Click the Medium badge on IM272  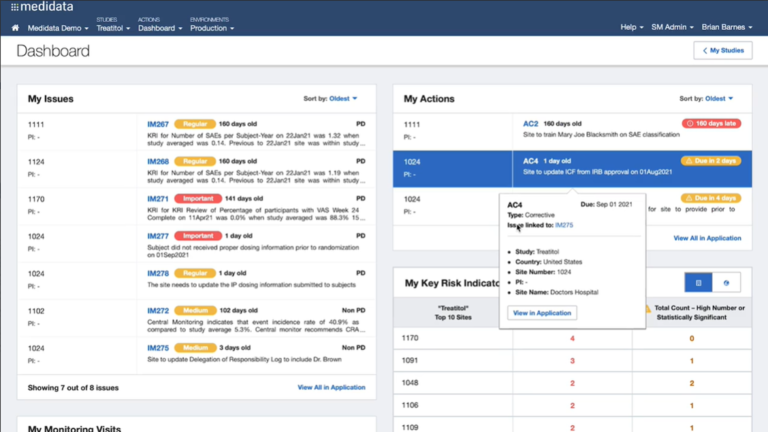[x=195, y=310]
